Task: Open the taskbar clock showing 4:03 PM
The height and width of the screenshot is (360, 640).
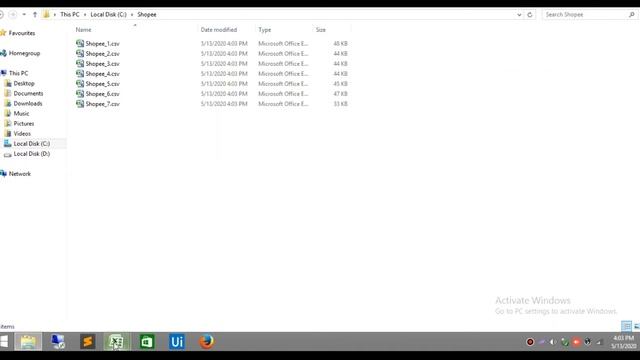Action: [624, 342]
